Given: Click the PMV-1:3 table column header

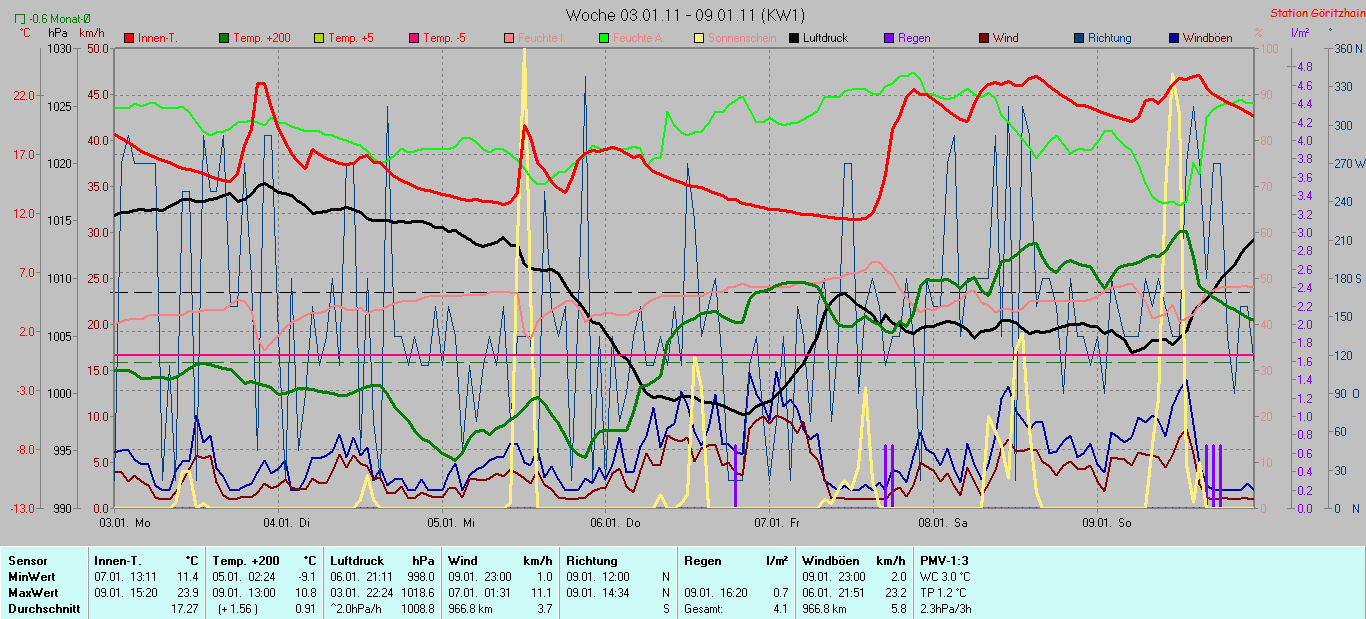Looking at the screenshot, I should click(946, 561).
